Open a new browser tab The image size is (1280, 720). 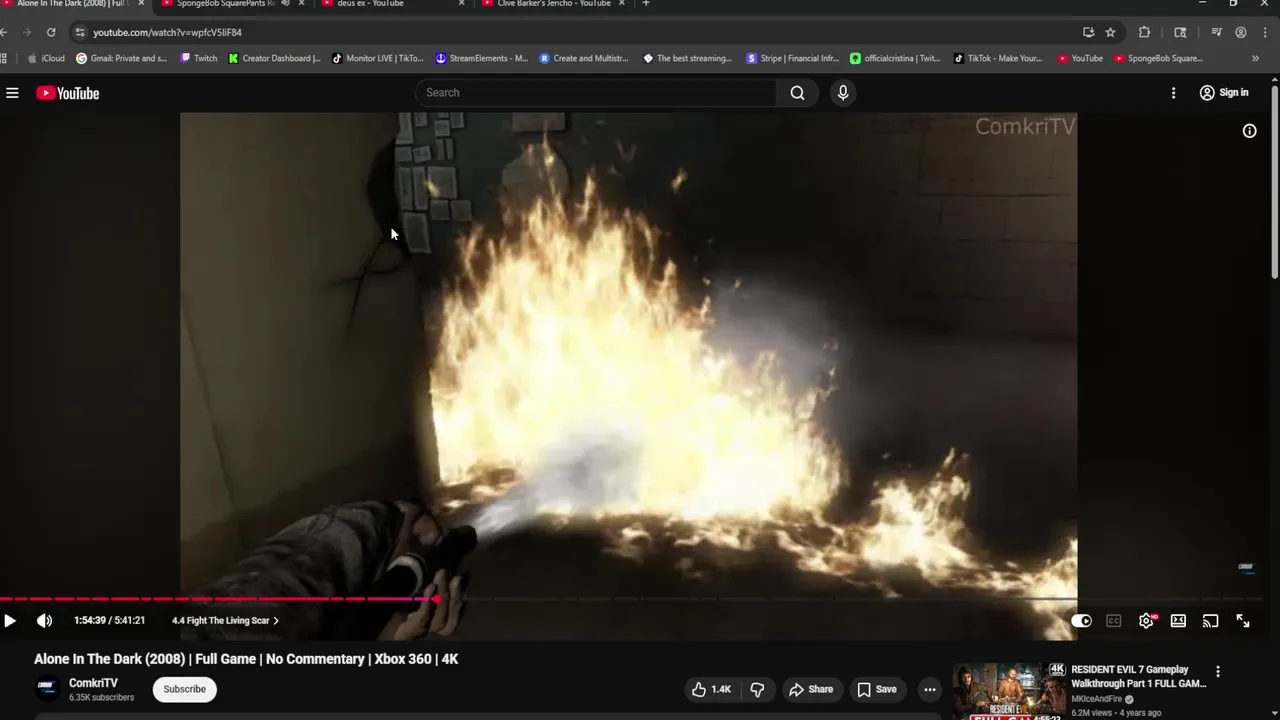click(646, 4)
